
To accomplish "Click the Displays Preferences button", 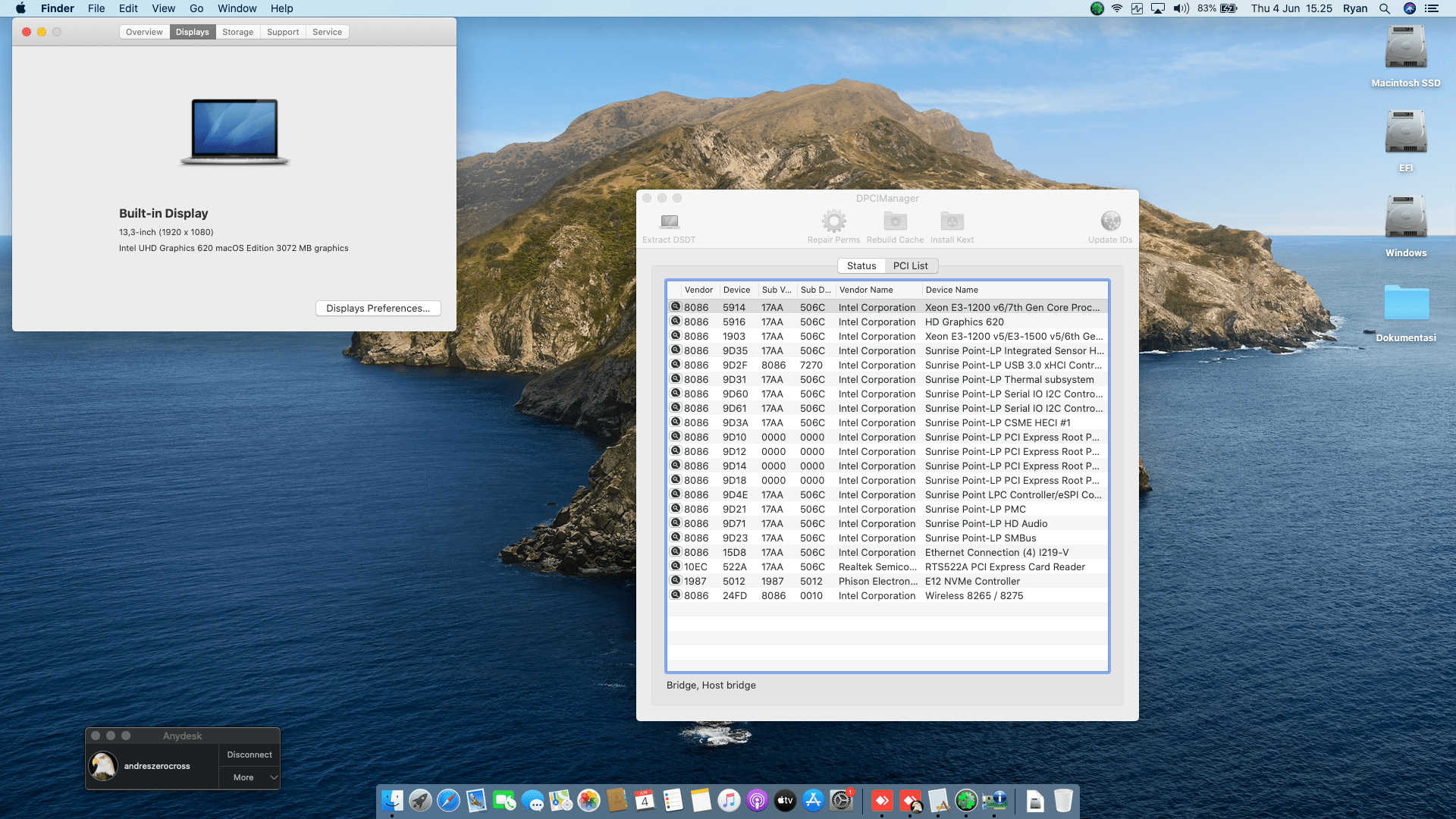I will coord(378,308).
